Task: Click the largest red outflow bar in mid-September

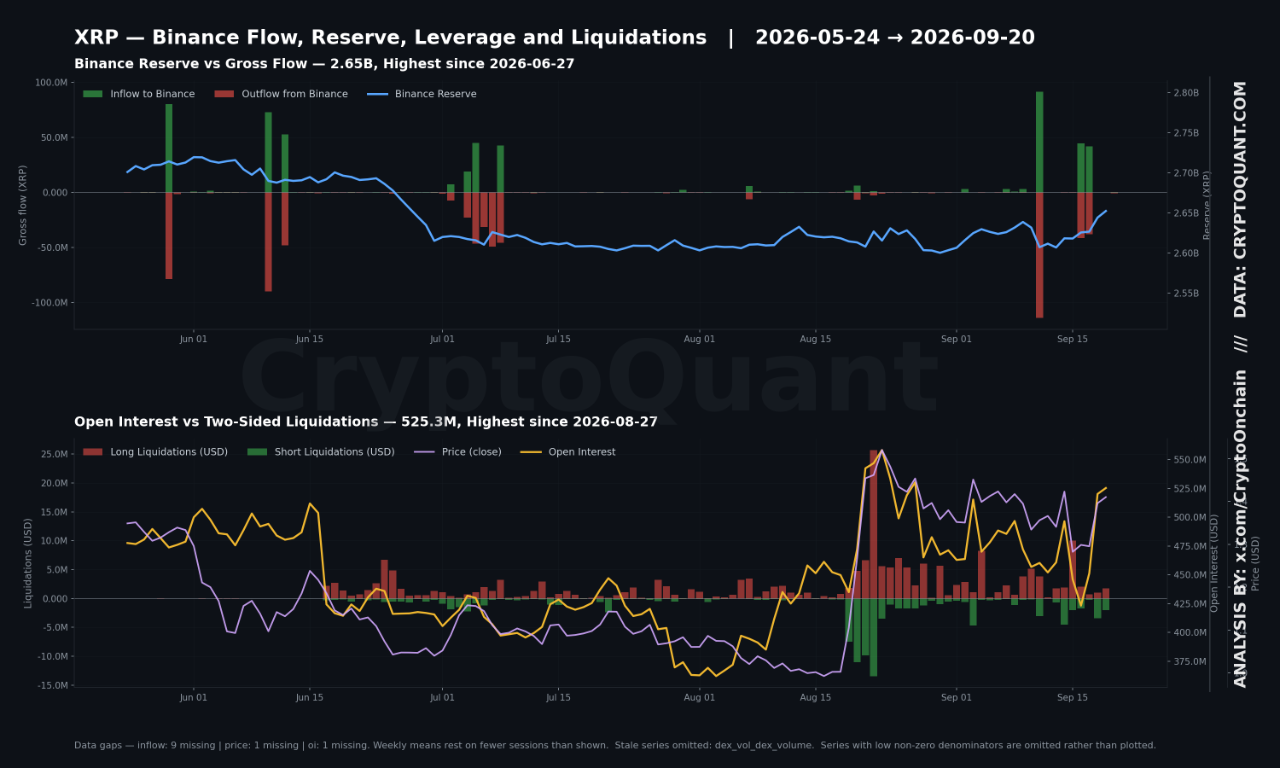Action: (x=1040, y=255)
